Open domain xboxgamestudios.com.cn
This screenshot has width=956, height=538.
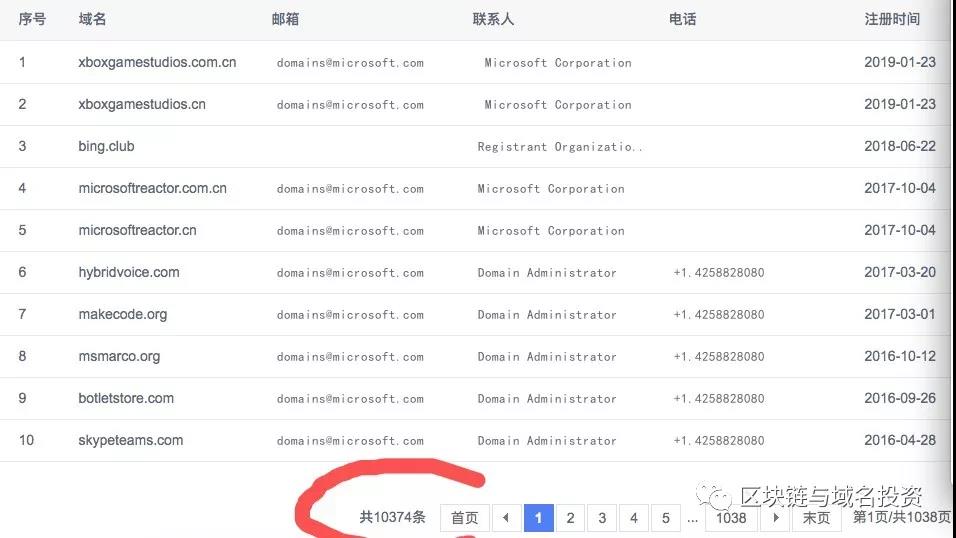coord(157,62)
